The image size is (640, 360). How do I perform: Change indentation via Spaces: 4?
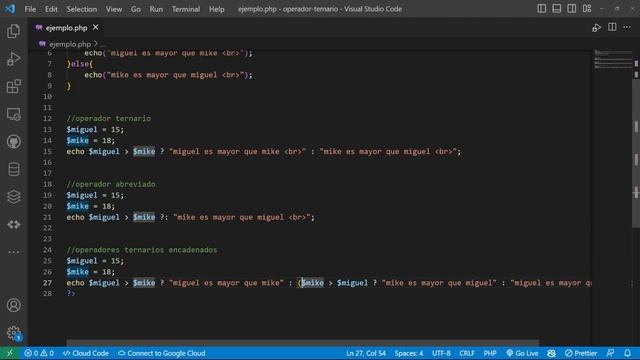coord(409,353)
